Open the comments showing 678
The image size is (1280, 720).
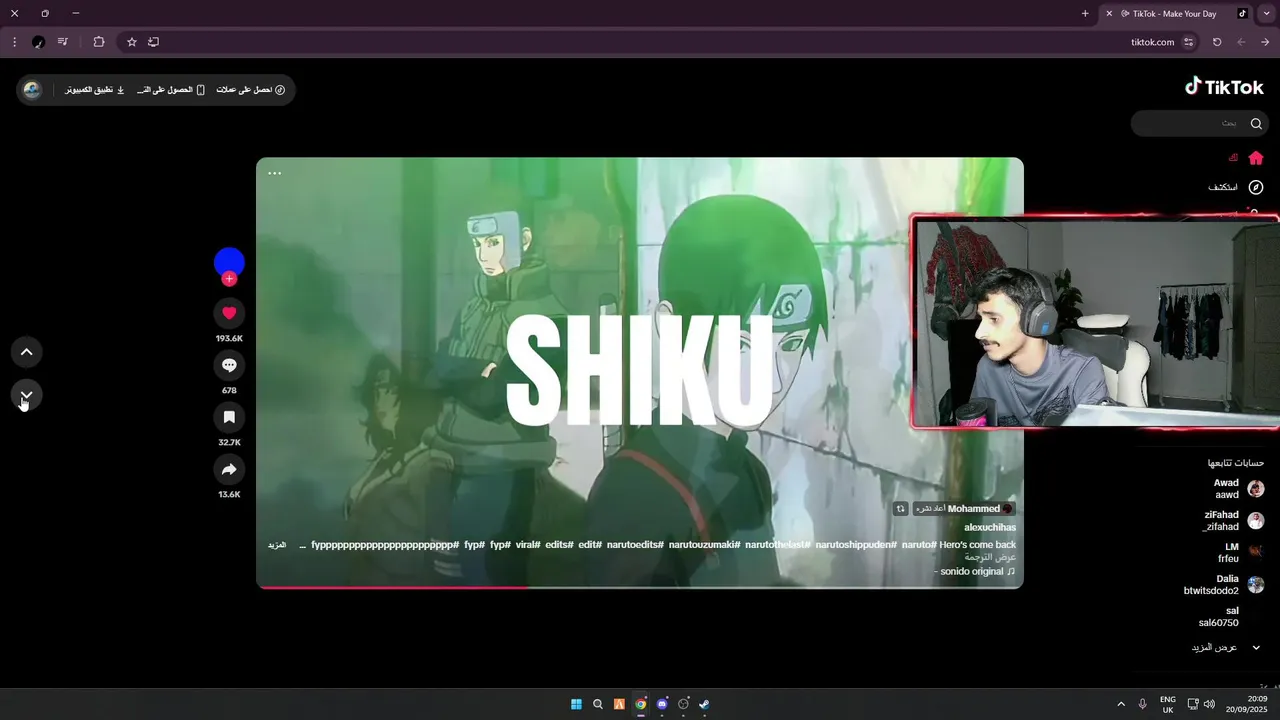pyautogui.click(x=229, y=365)
